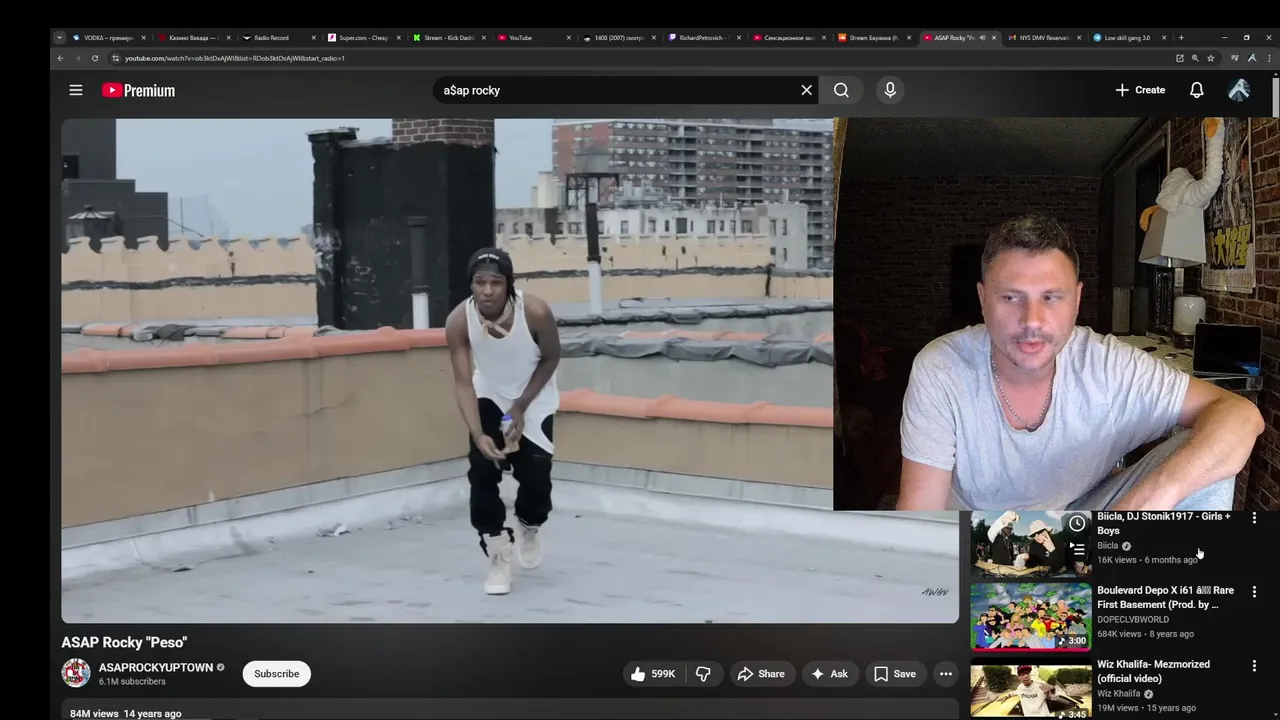Open the account avatar menu
1280x720 pixels.
pyautogui.click(x=1239, y=90)
